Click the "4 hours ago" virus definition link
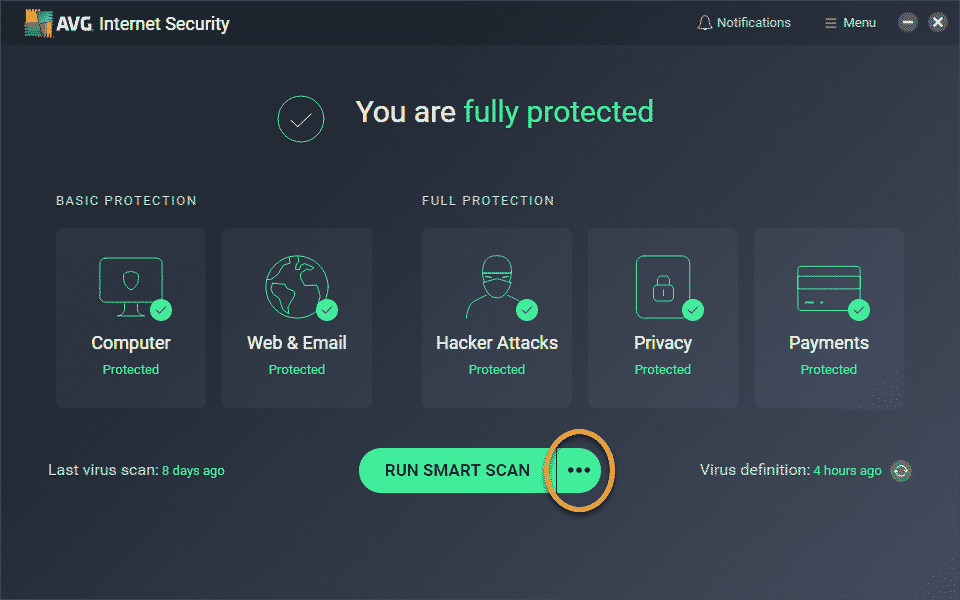 tap(847, 470)
